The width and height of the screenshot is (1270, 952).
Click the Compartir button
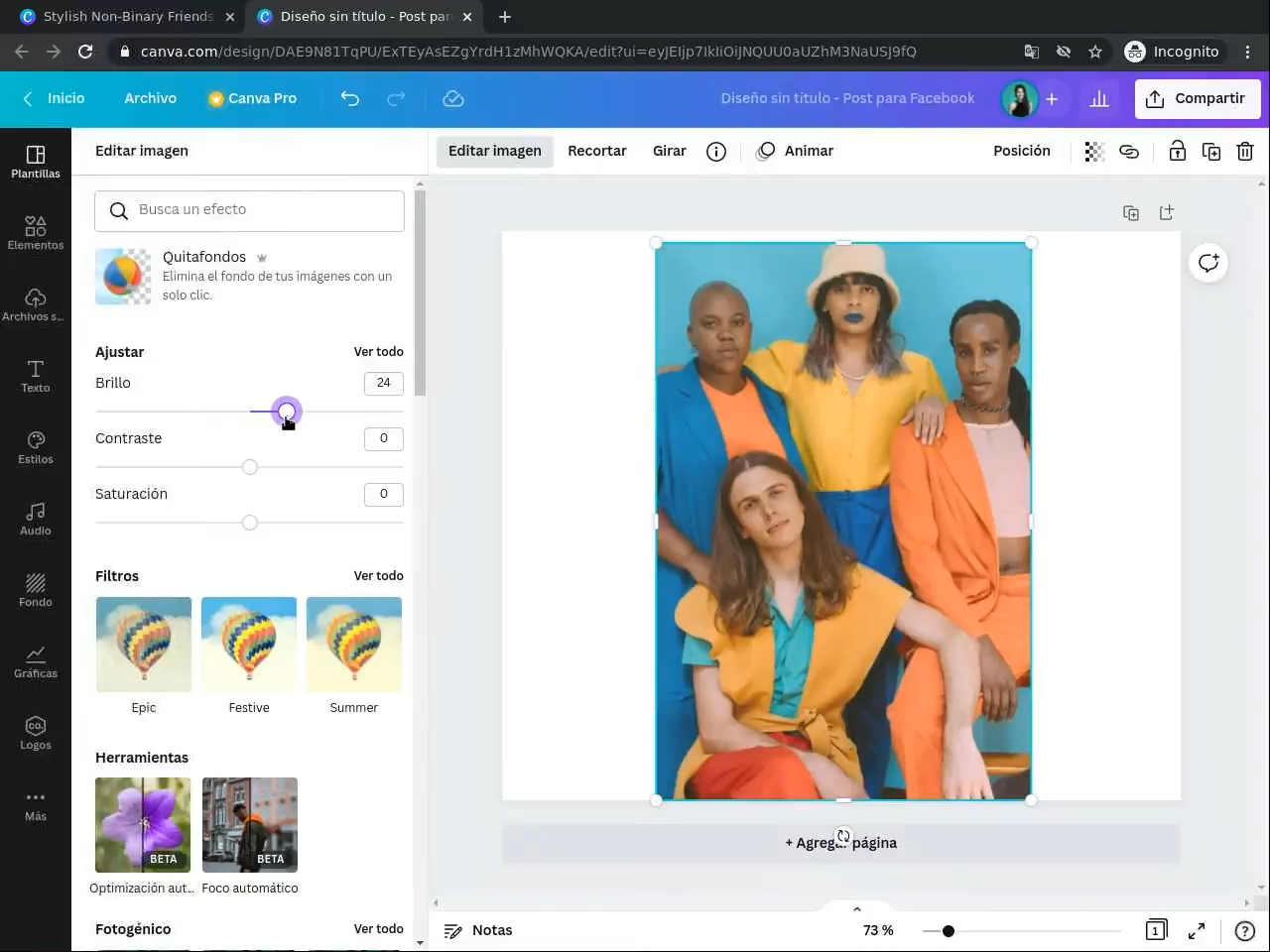pyautogui.click(x=1197, y=98)
